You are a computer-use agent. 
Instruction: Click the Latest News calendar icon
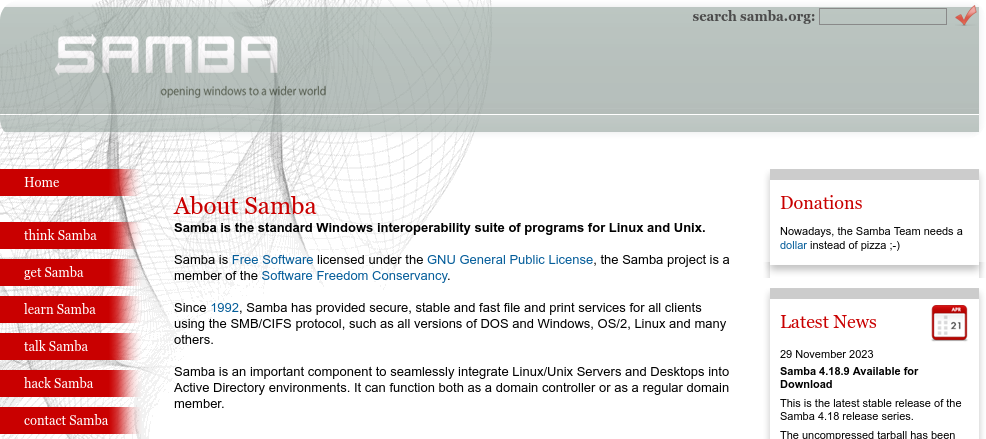click(948, 323)
